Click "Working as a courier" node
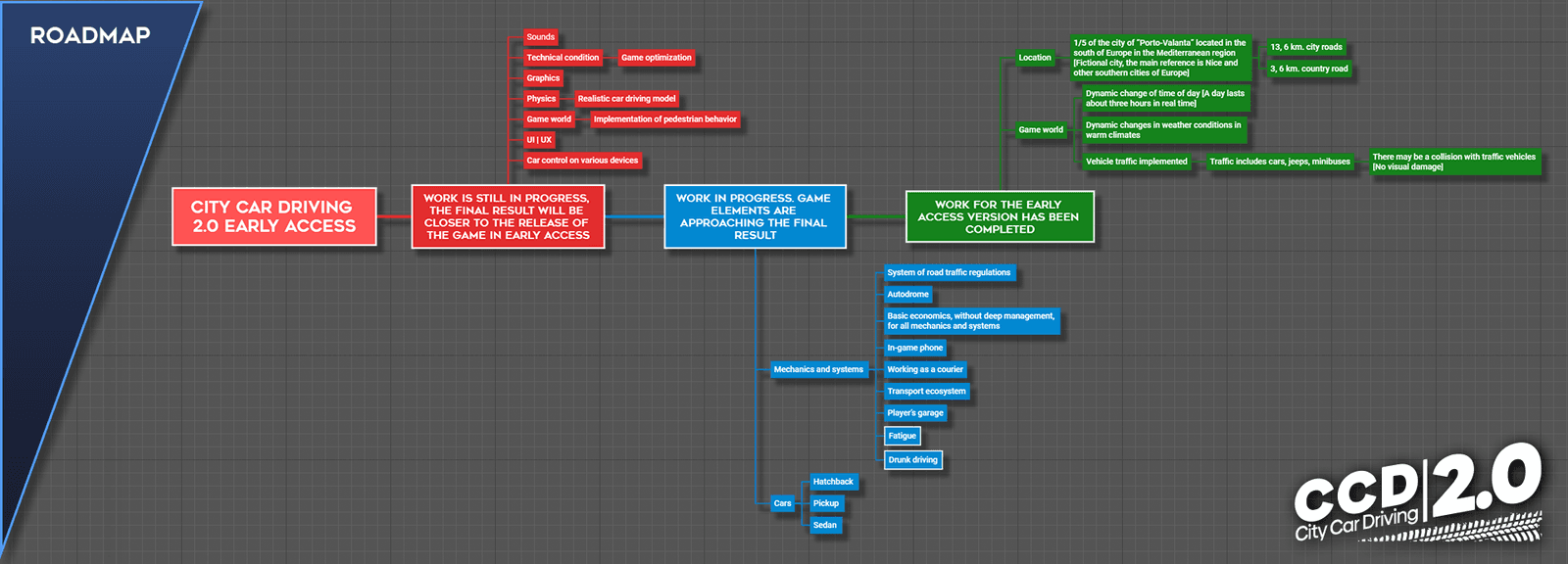 (x=925, y=370)
